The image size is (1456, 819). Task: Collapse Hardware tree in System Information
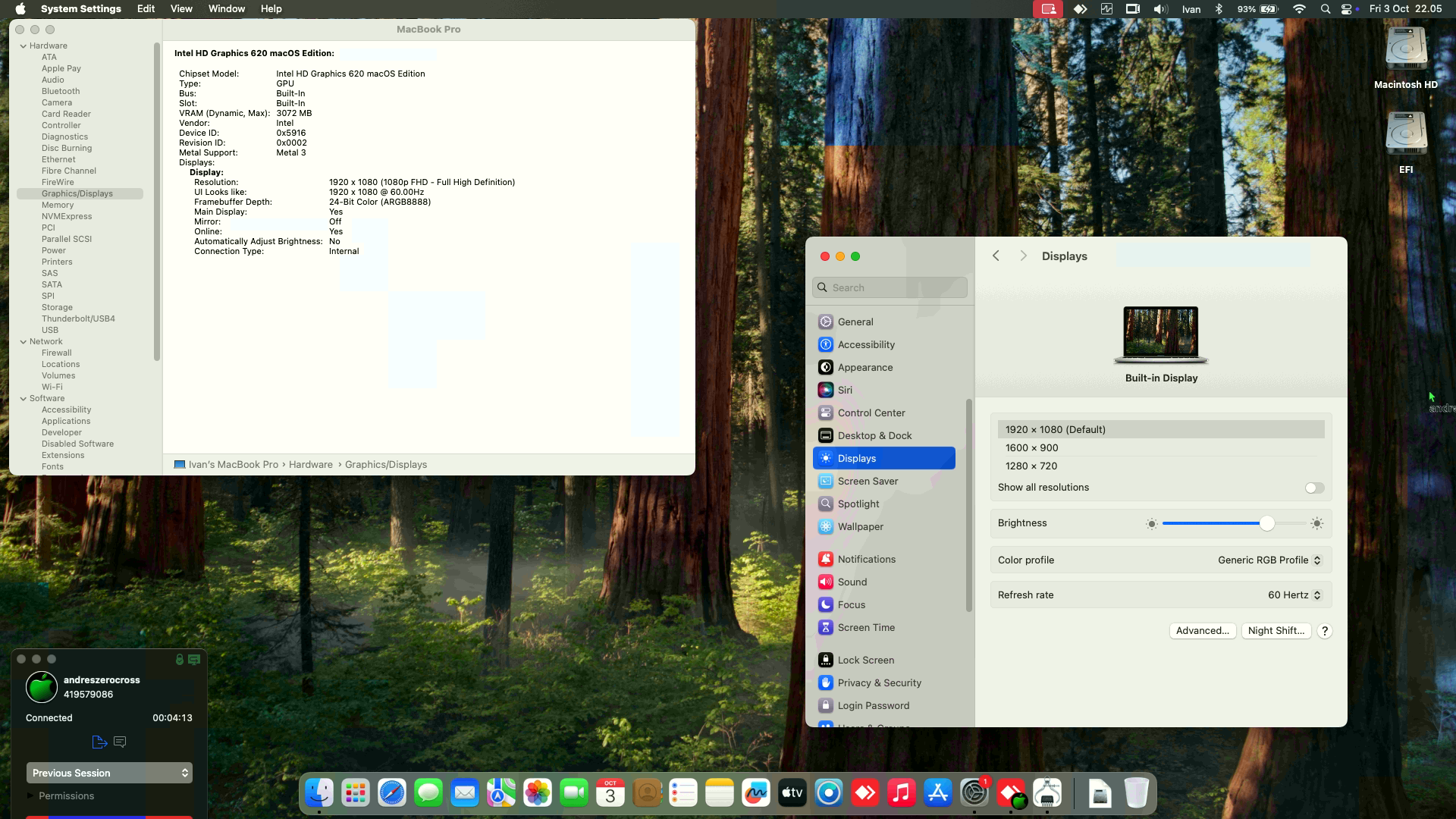pos(24,45)
